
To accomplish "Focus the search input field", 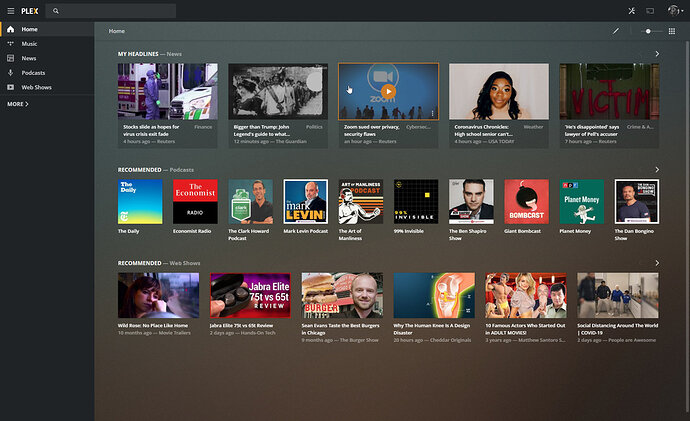I will pyautogui.click(x=111, y=11).
